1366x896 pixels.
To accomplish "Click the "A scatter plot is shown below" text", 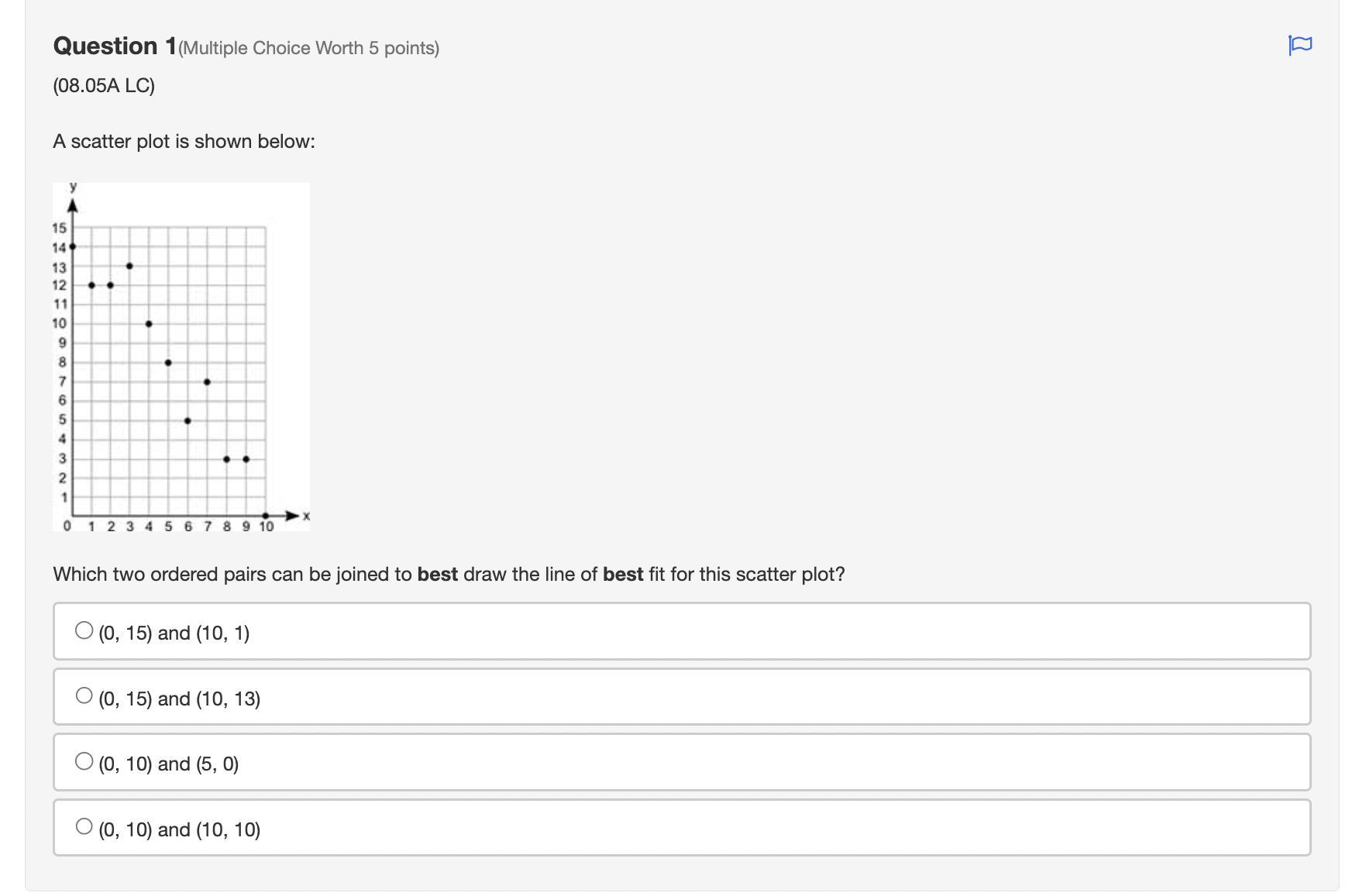I will point(184,142).
